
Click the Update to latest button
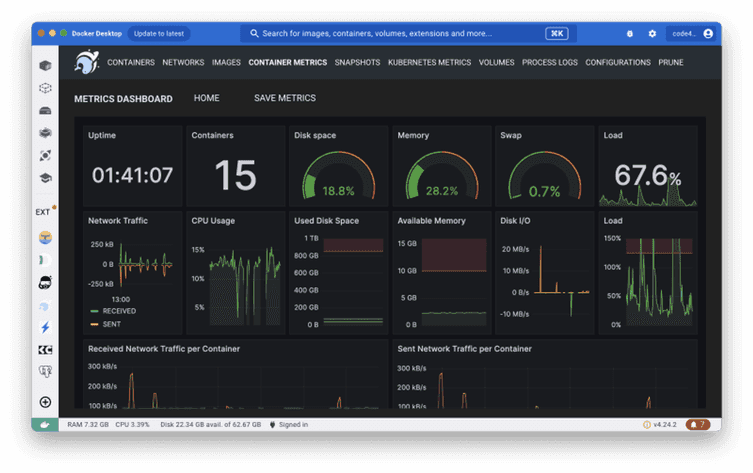[159, 34]
